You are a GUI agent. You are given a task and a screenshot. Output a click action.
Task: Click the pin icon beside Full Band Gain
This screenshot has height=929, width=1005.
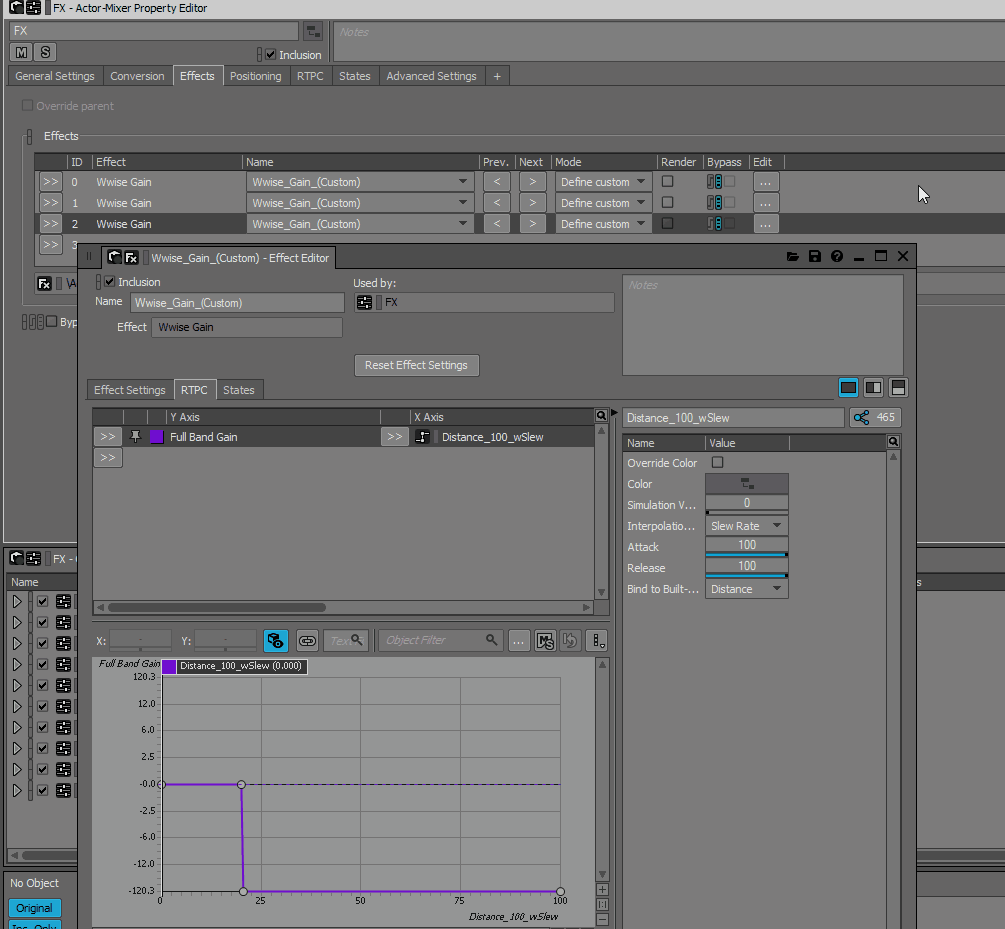[x=135, y=437]
